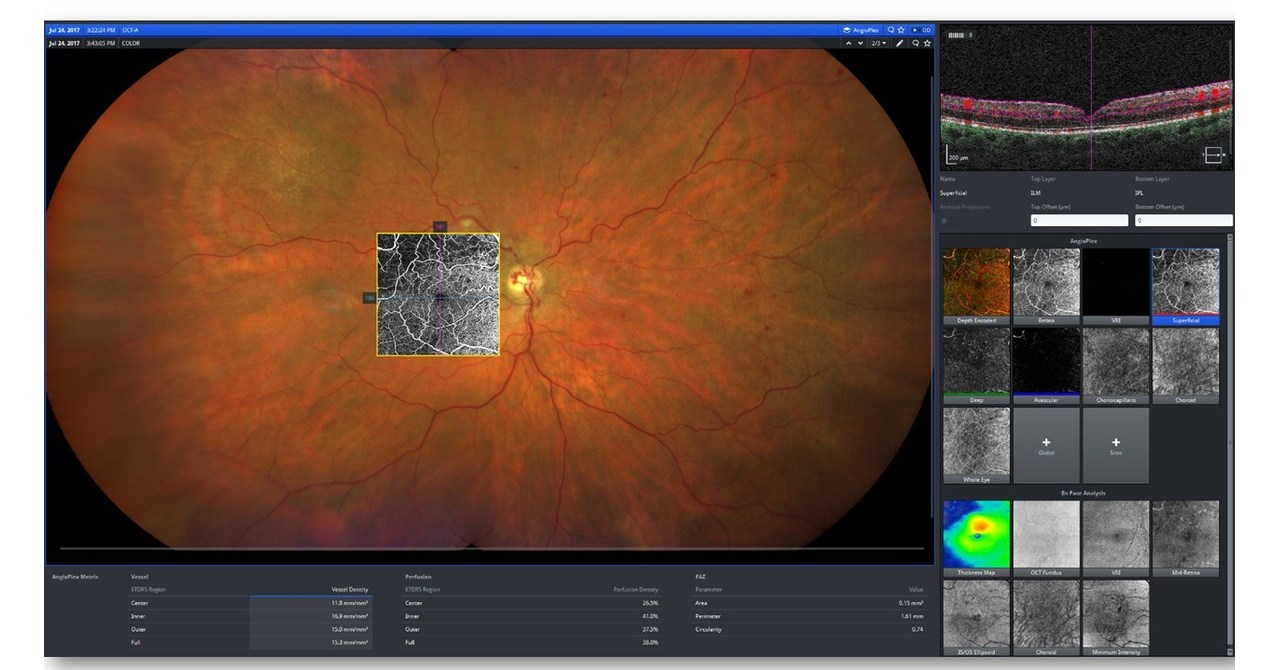Viewport: 1279px width, 670px height.
Task: Enable Remove Projections
Action: click(943, 219)
